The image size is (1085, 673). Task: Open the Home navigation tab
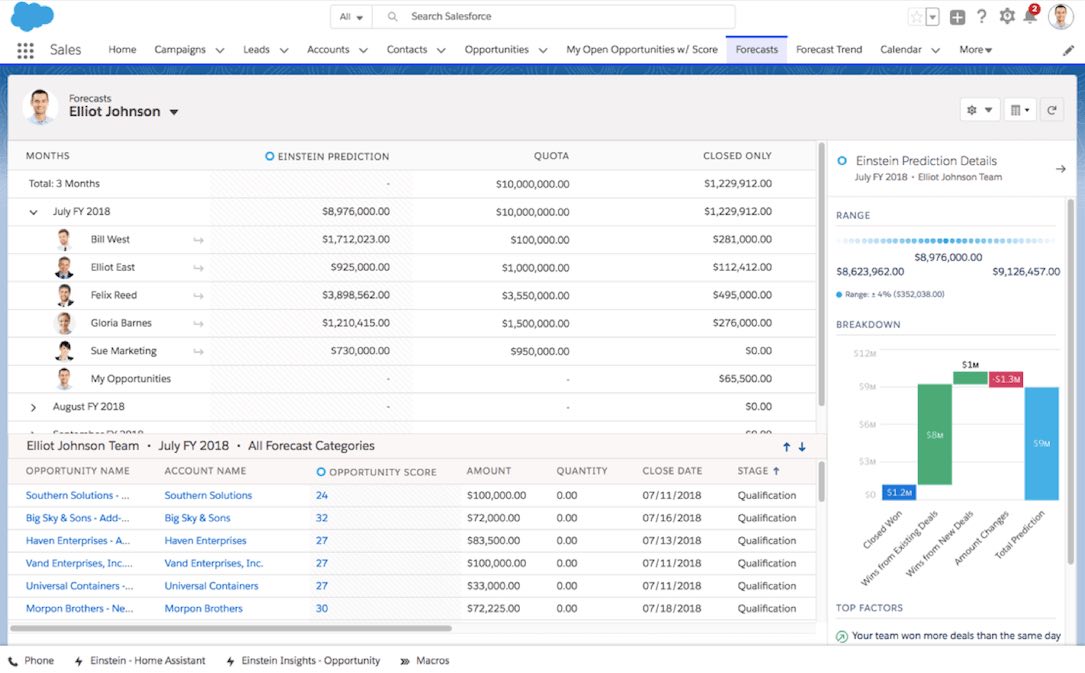click(122, 50)
